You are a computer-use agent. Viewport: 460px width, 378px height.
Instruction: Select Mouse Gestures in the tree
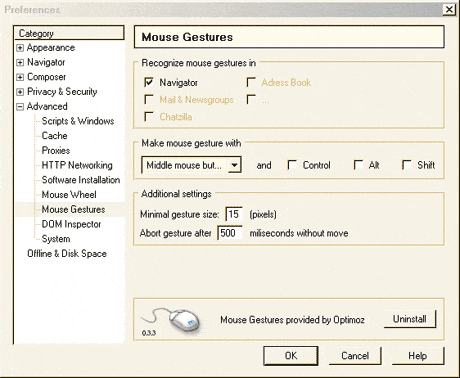point(73,209)
